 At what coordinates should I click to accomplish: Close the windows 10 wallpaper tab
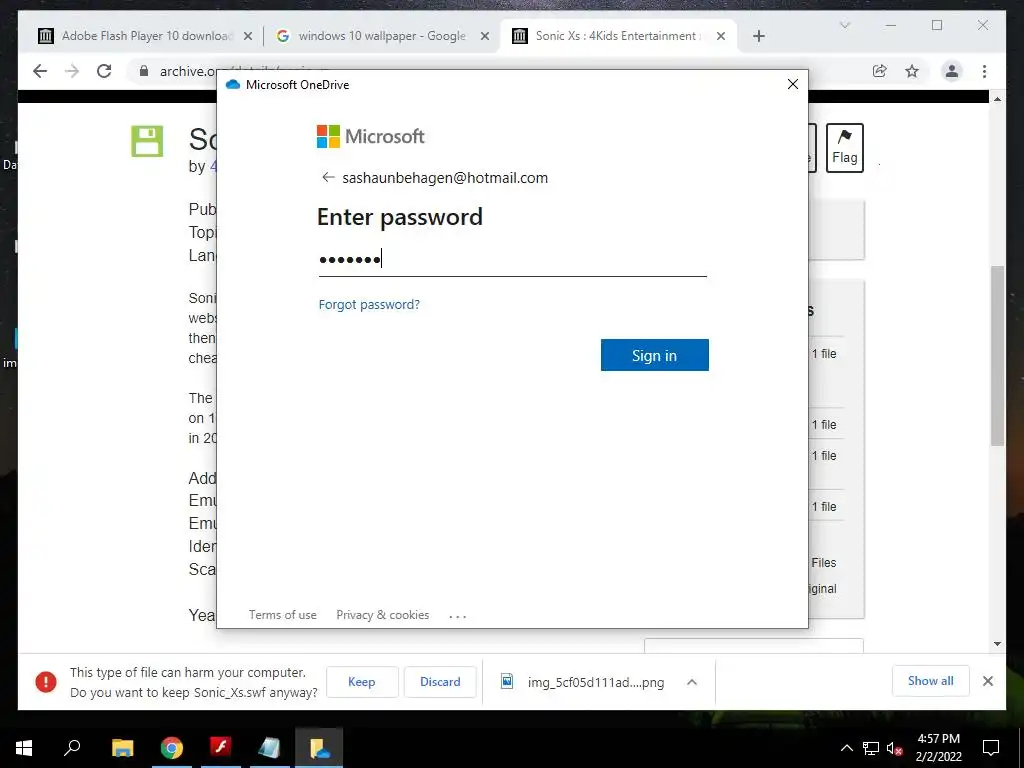point(485,37)
